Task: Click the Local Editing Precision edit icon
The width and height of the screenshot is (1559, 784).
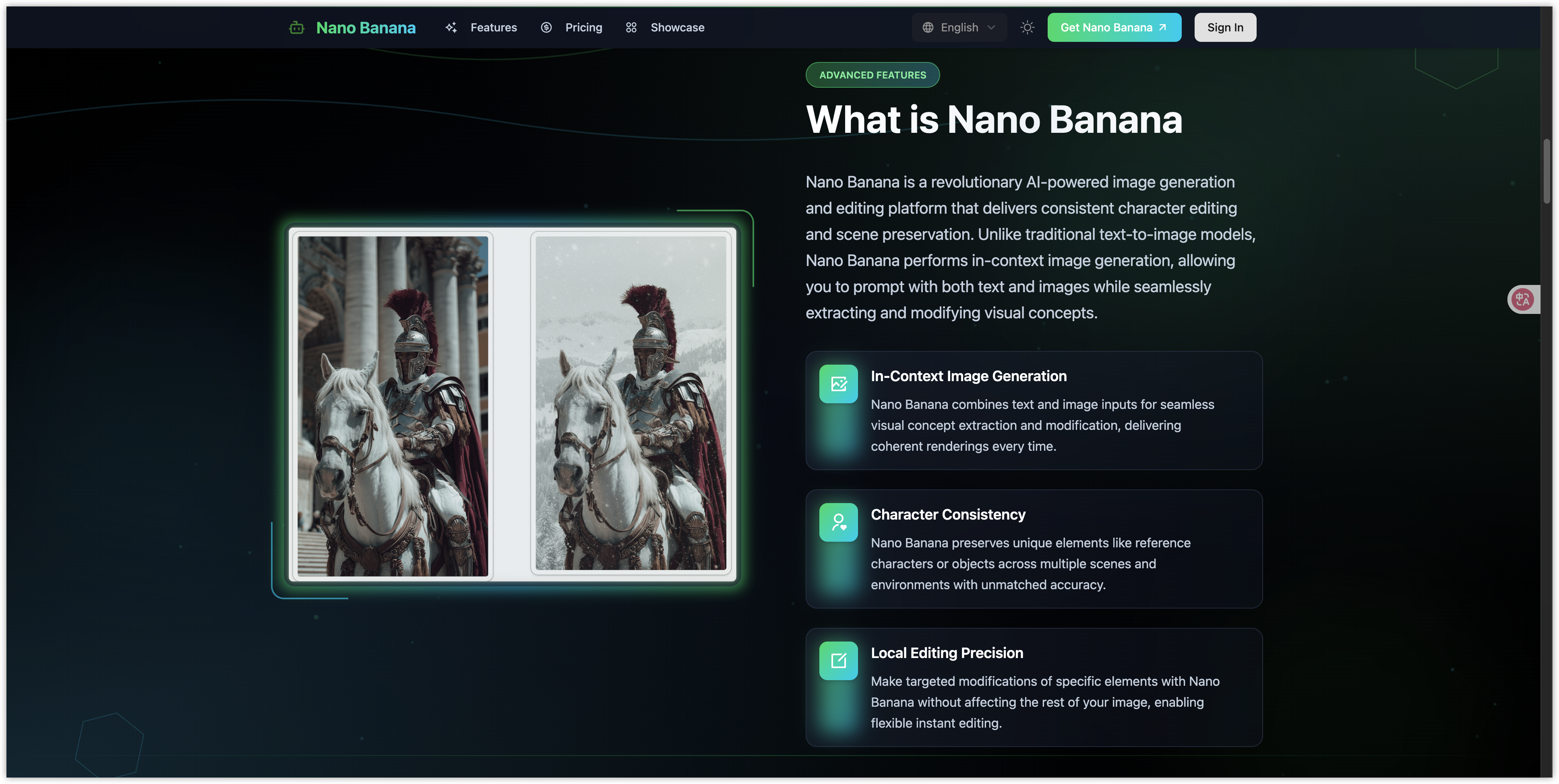Action: tap(838, 661)
